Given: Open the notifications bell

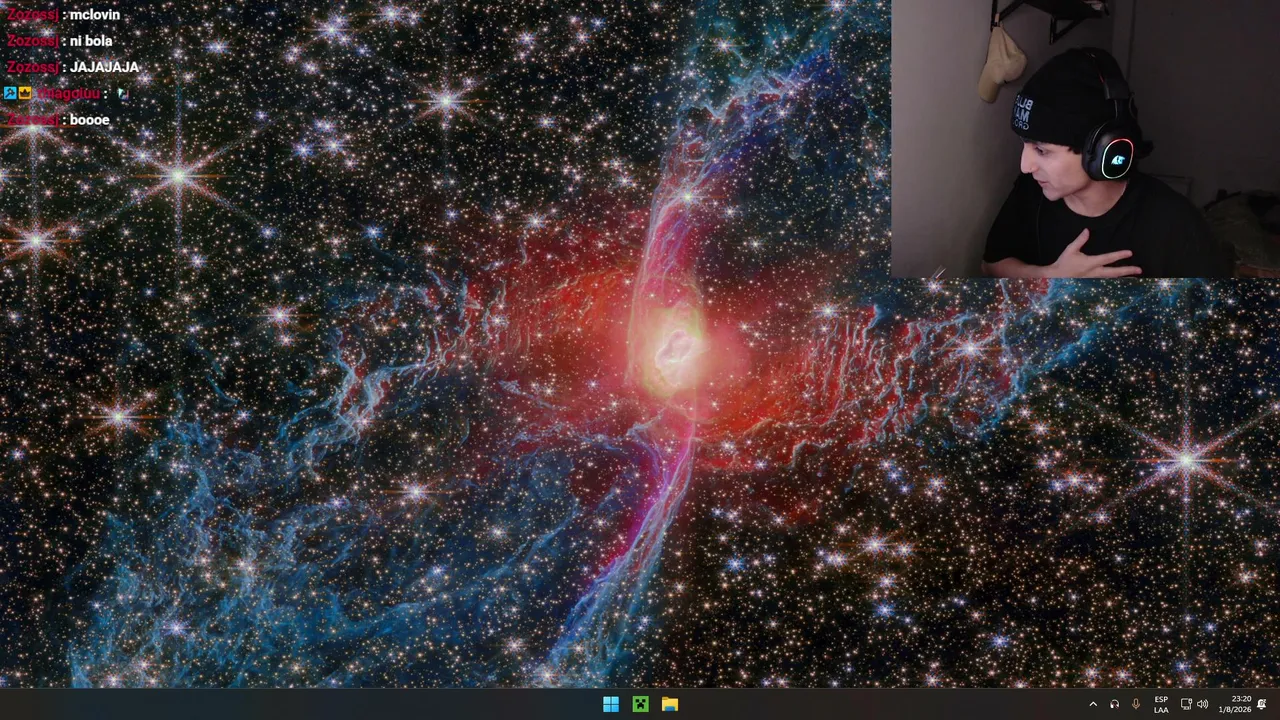Looking at the screenshot, I should (1262, 704).
